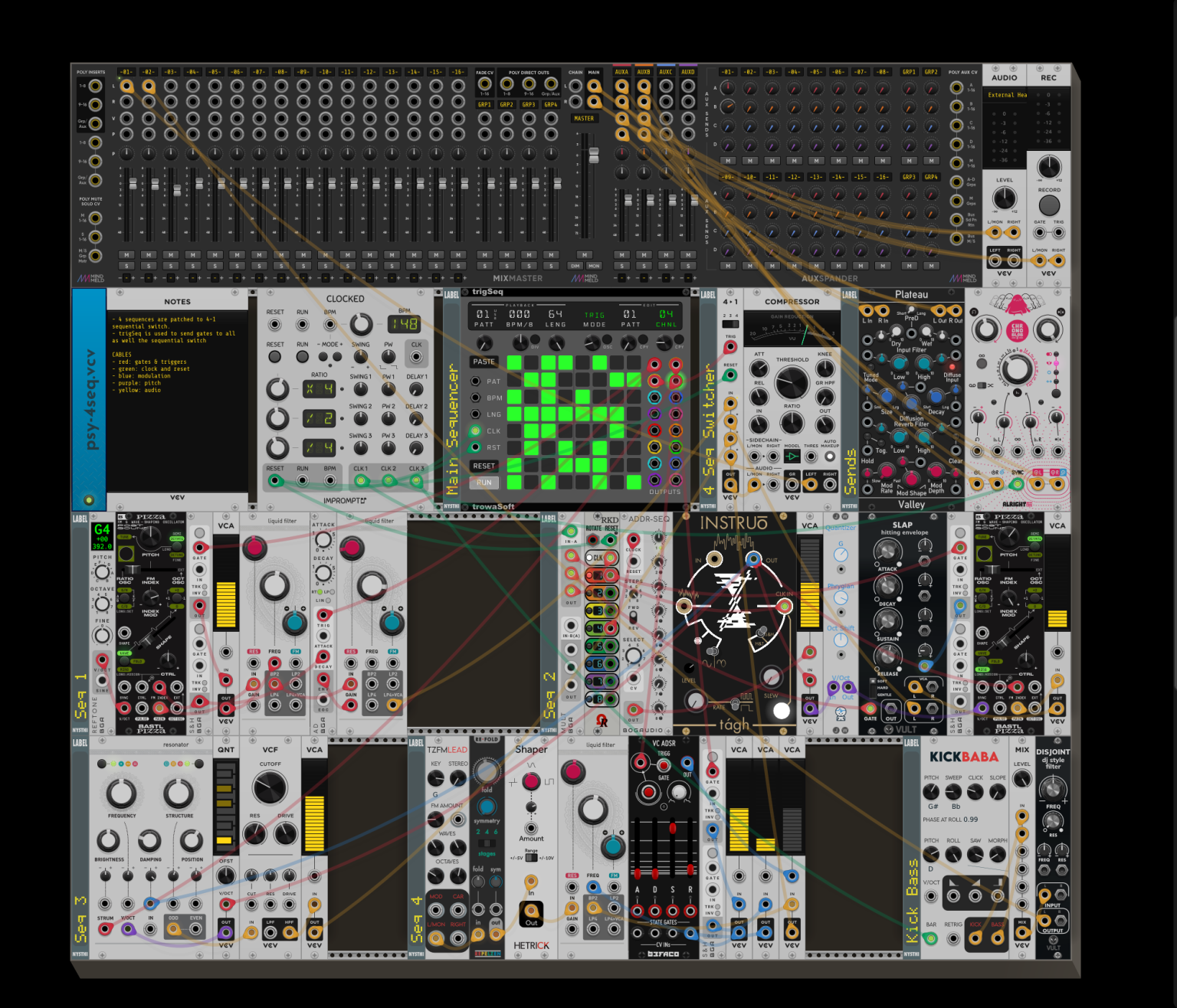Click the G4 tuner display
This screenshot has height=1008, width=1177.
[102, 535]
